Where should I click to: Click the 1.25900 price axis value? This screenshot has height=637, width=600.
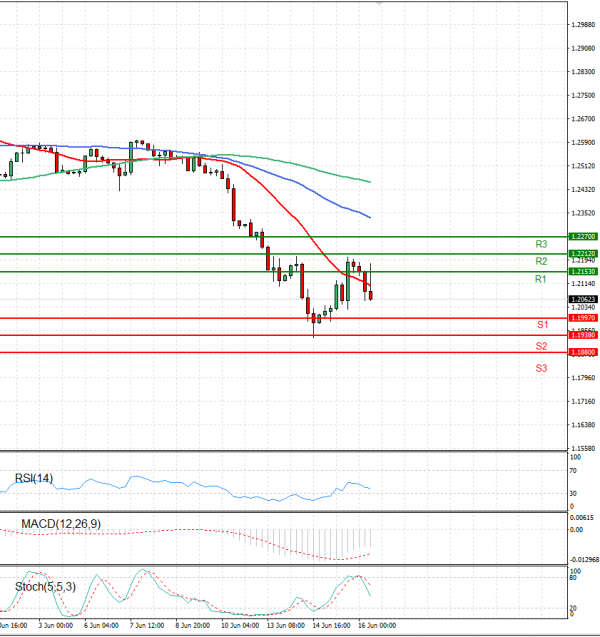(x=583, y=143)
